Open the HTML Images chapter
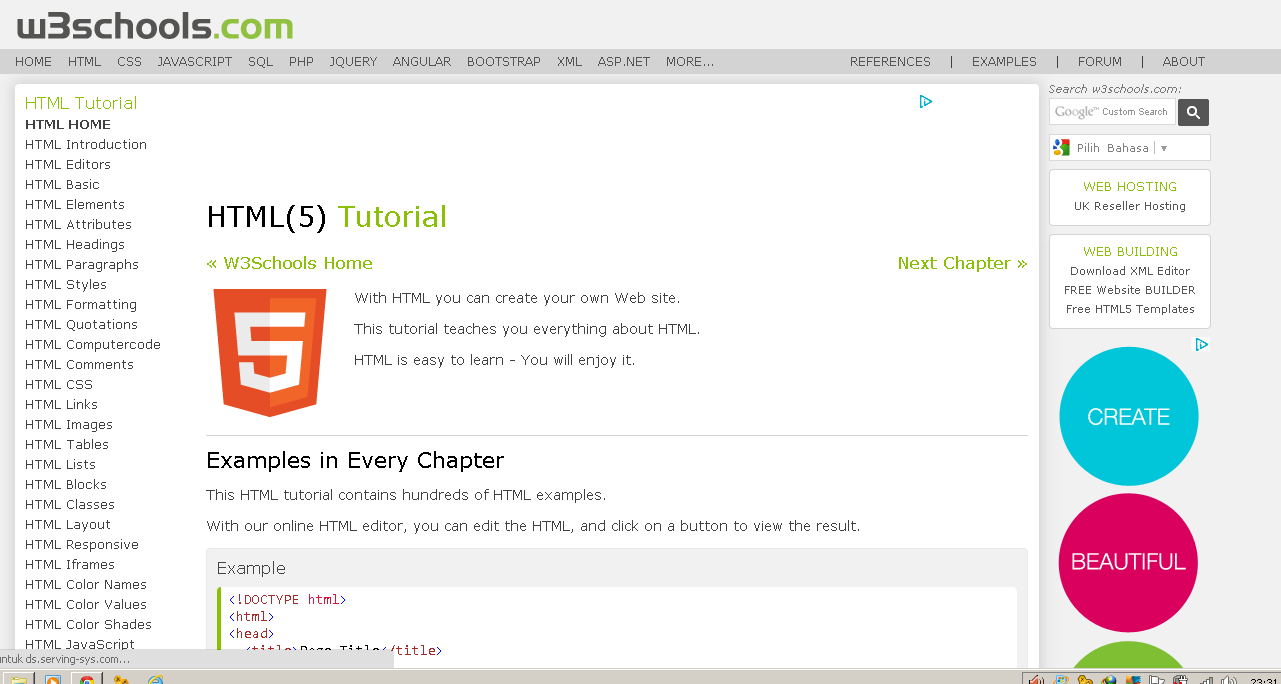Screen dimensions: 1281x684 (69, 425)
